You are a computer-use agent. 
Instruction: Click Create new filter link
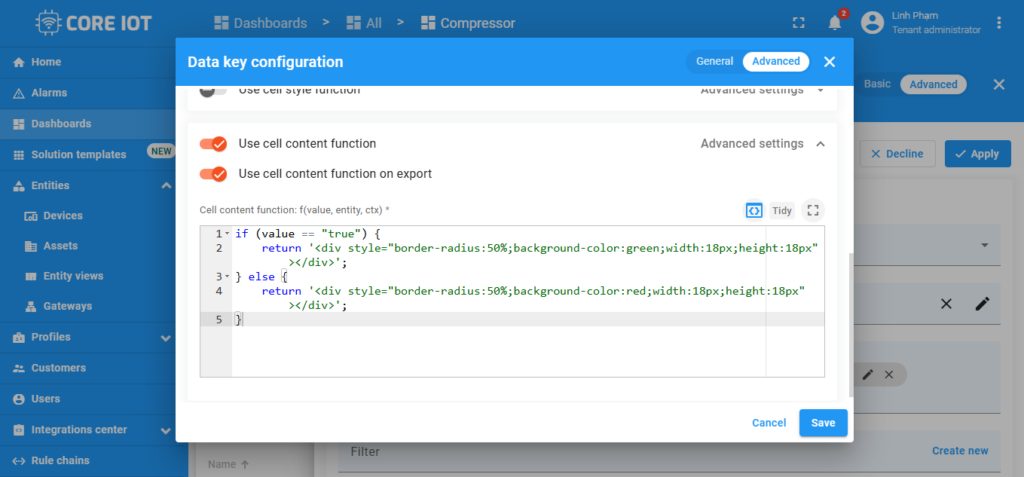[960, 451]
